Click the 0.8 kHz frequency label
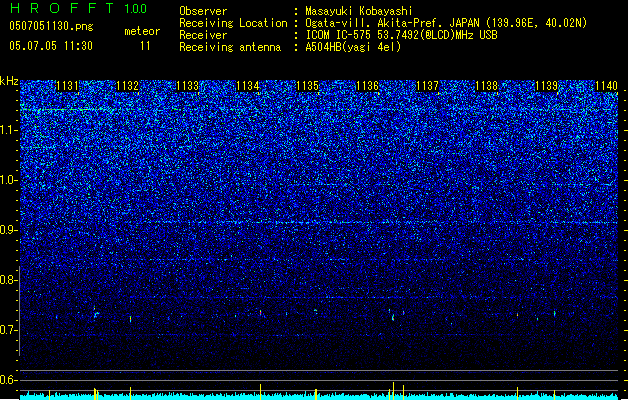Image resolution: width=629 pixels, height=400 pixels. (9, 280)
